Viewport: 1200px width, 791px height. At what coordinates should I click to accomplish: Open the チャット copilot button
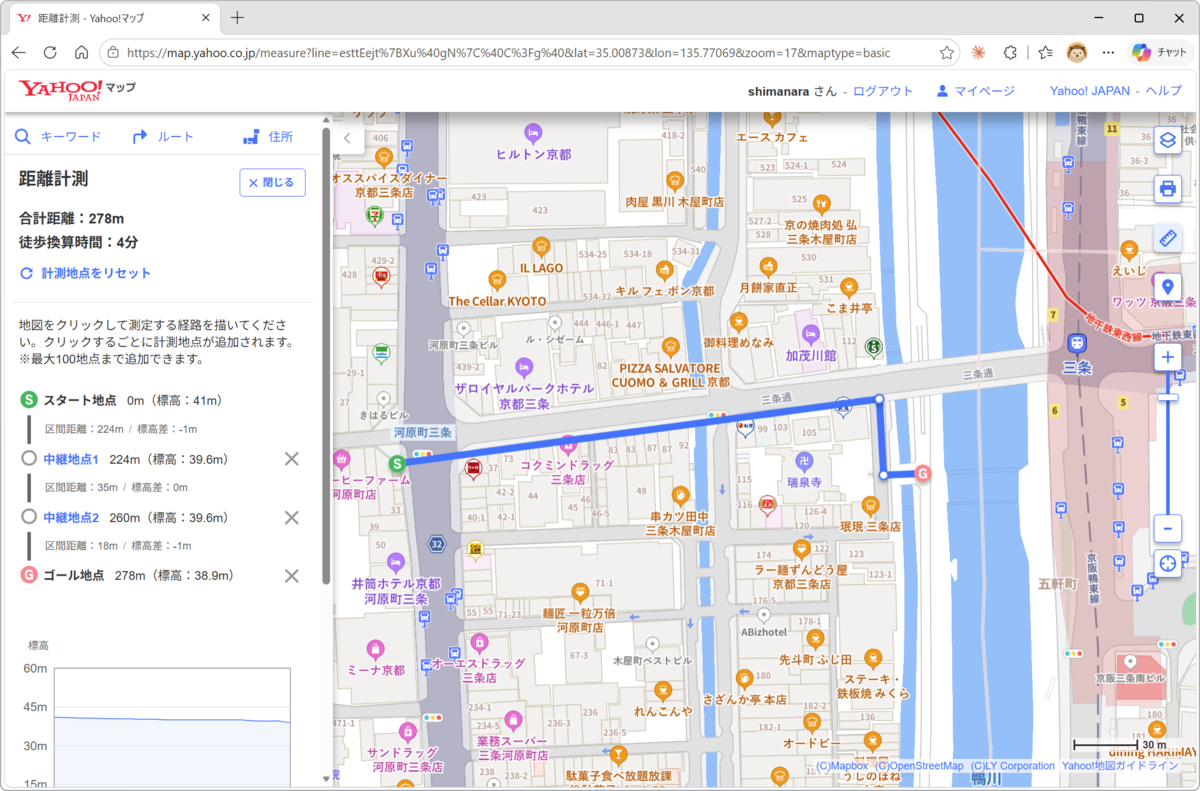[x=1161, y=53]
